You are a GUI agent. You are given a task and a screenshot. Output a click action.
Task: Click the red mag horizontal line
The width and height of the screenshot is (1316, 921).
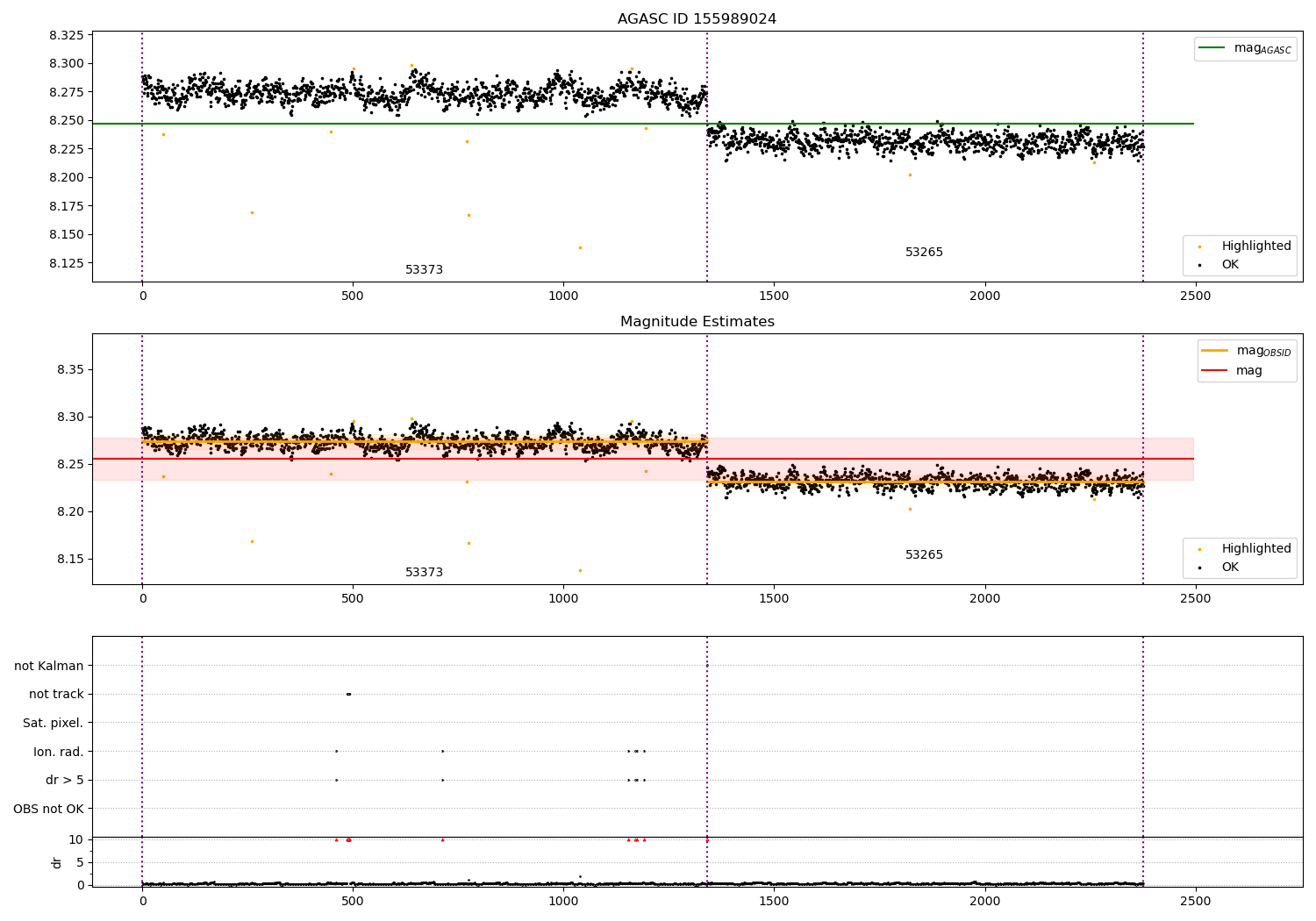click(x=642, y=459)
